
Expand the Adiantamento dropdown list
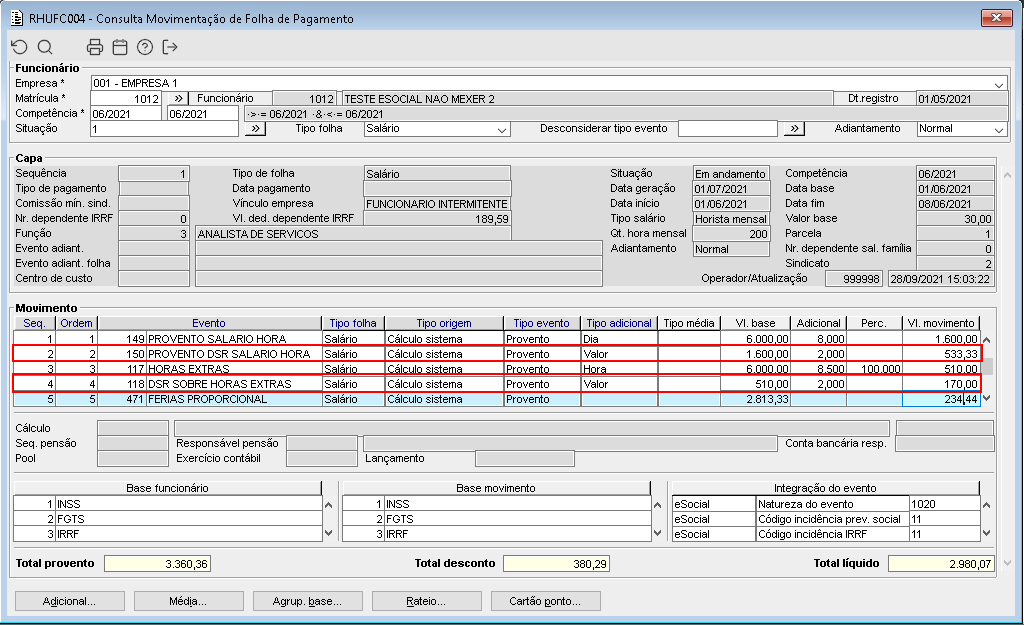998,129
